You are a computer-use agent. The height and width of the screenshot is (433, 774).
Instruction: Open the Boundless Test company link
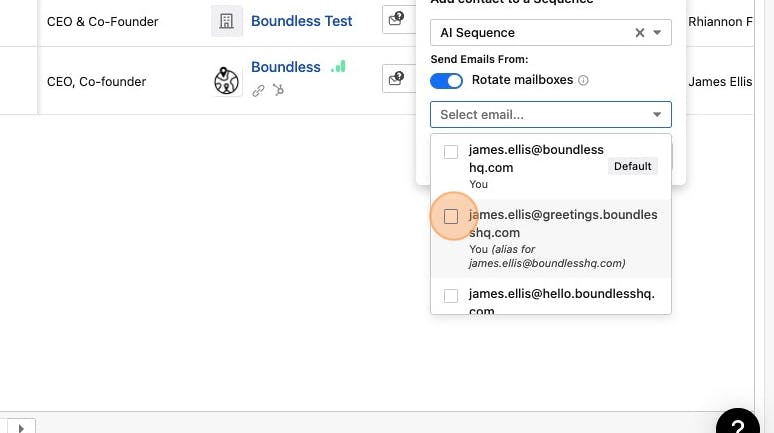click(x=302, y=21)
